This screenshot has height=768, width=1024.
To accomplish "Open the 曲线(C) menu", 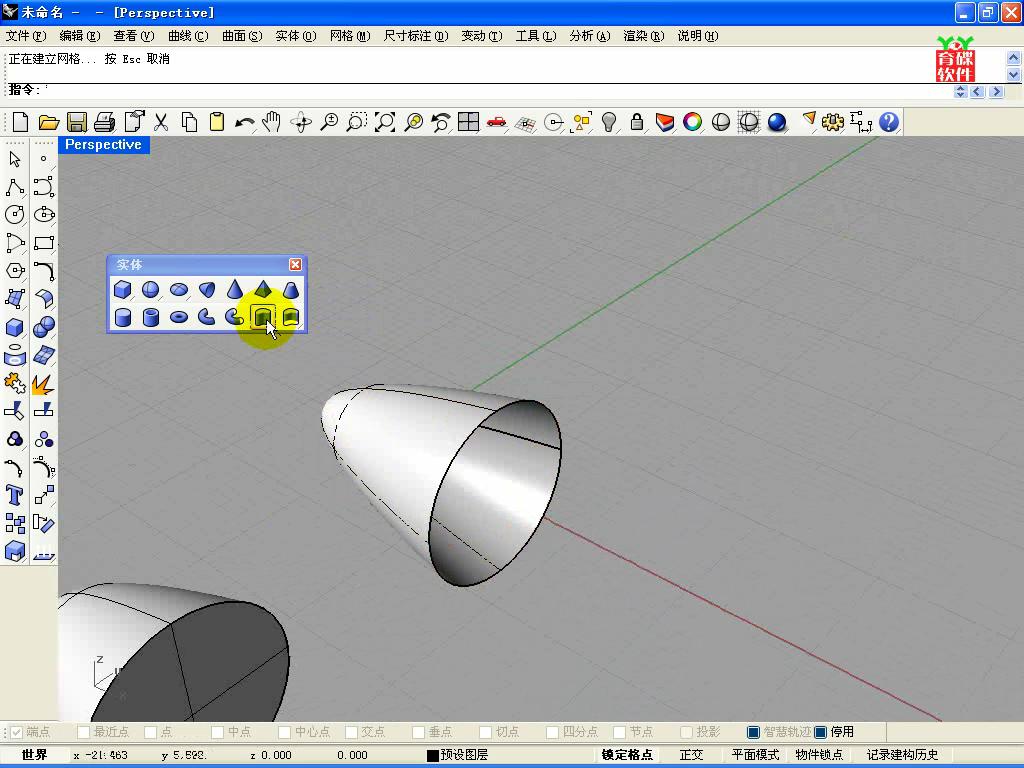I will (x=188, y=36).
